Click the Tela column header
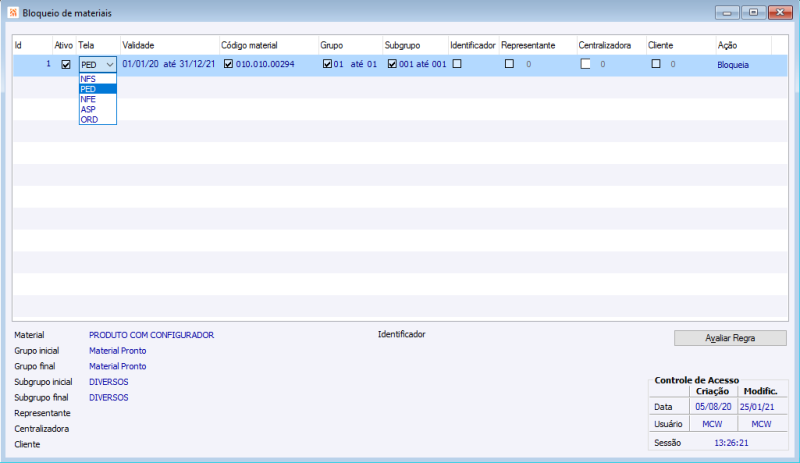The width and height of the screenshot is (800, 463). pos(98,45)
